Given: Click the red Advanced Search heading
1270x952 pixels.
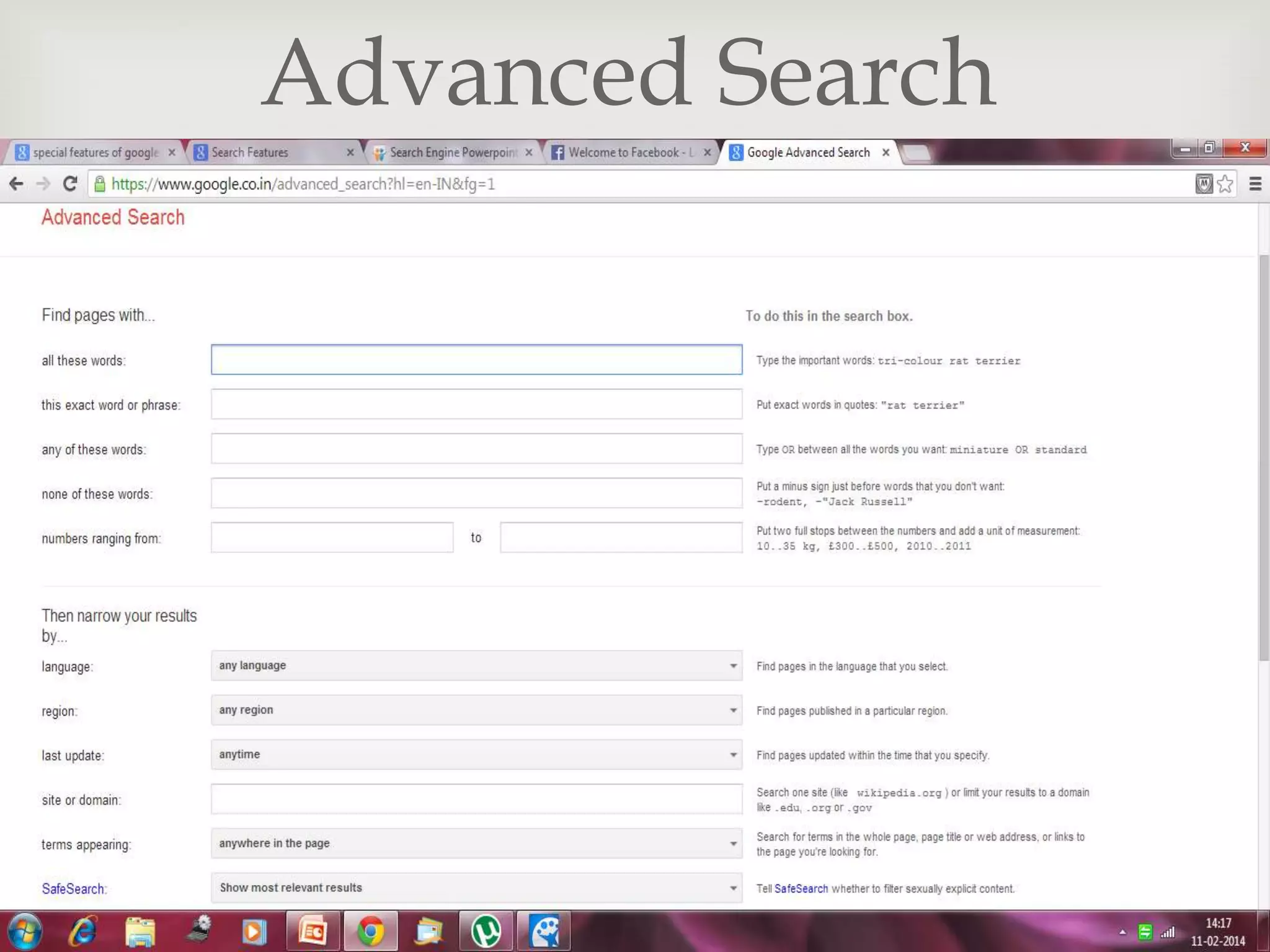Looking at the screenshot, I should coord(113,218).
